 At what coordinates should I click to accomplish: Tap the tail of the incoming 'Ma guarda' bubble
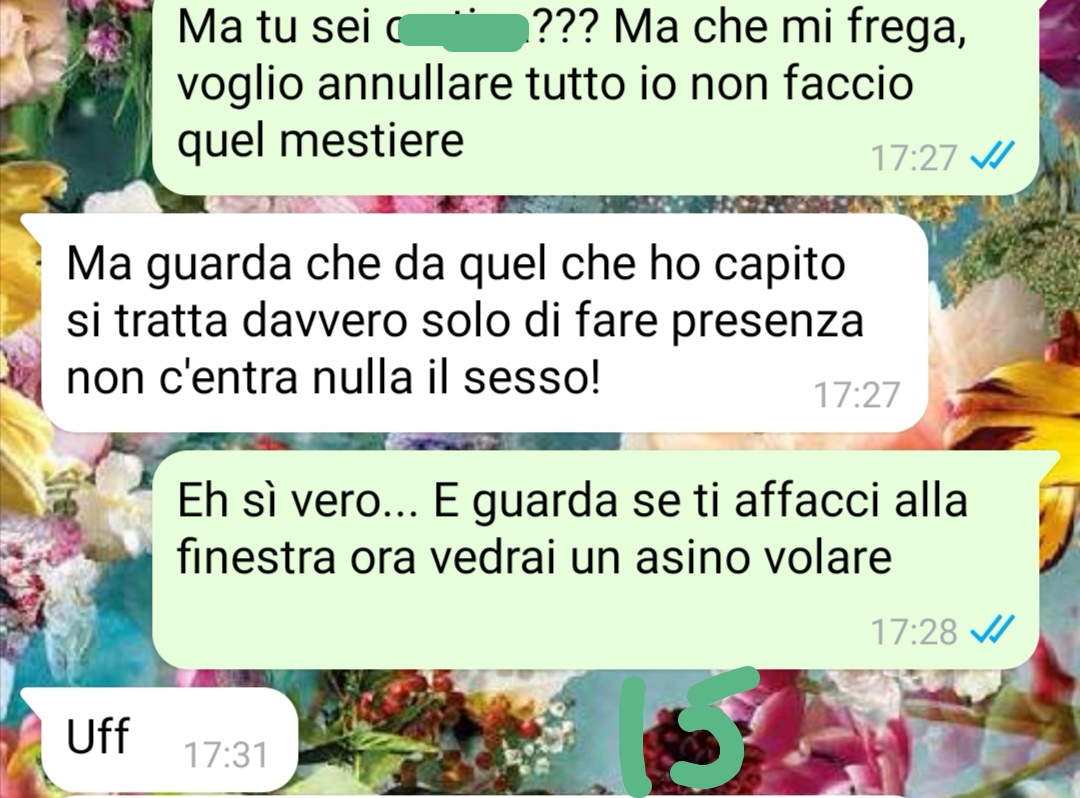32,224
